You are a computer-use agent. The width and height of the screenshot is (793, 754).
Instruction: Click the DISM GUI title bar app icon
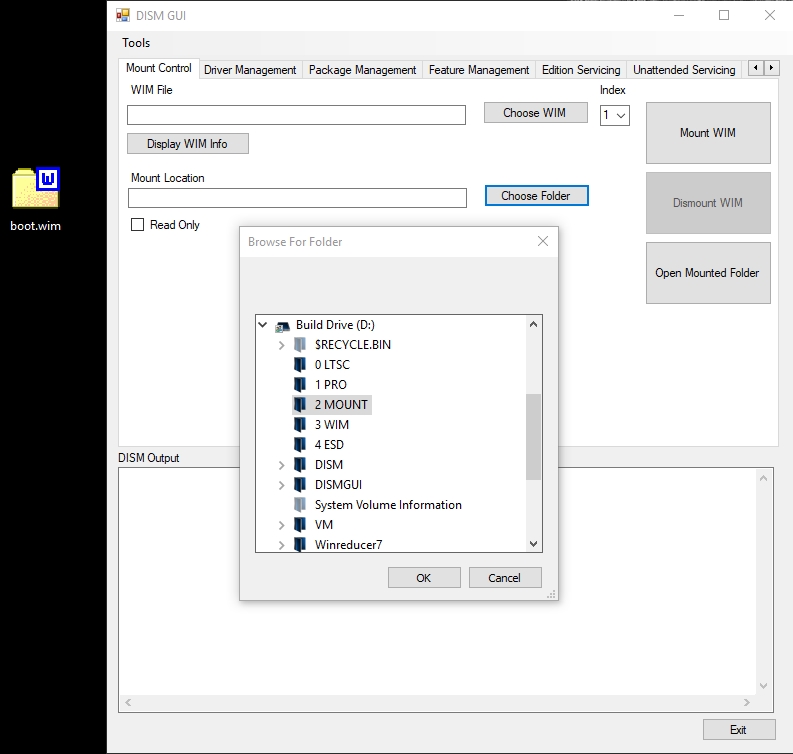(x=123, y=16)
